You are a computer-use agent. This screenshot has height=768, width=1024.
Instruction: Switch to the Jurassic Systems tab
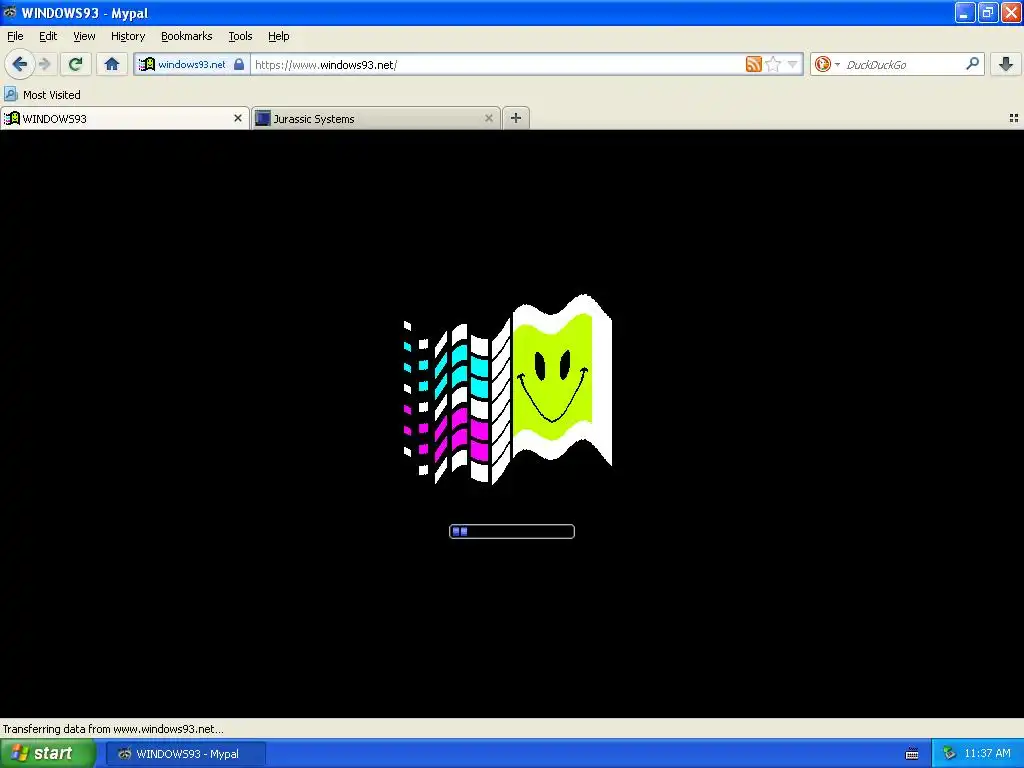(x=376, y=118)
